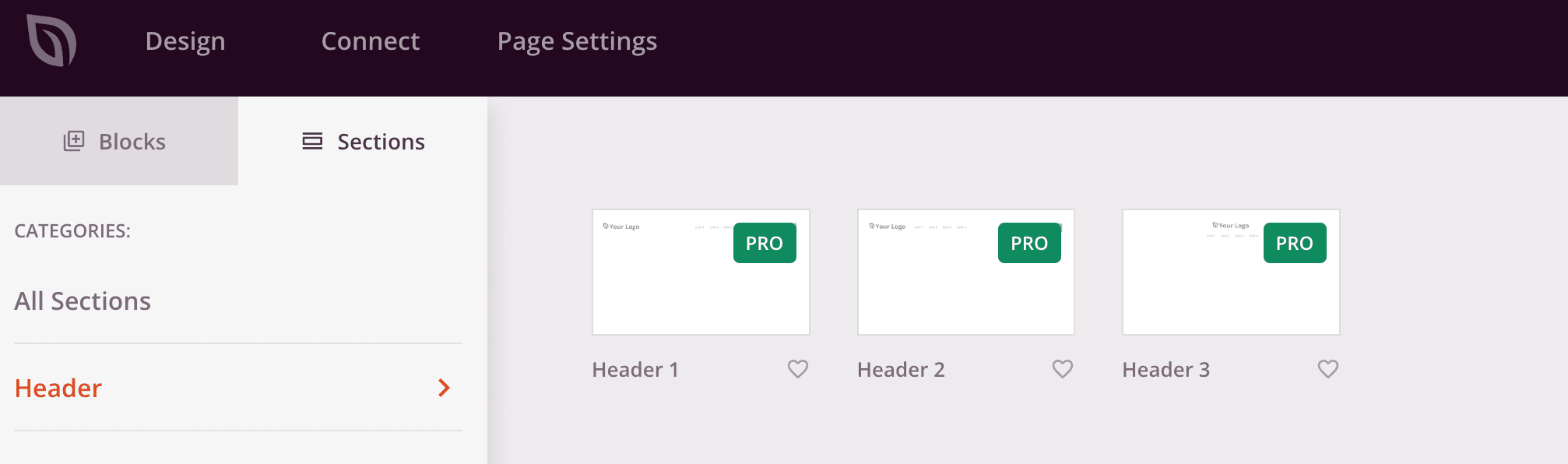Click PRO badge on Header 2

click(x=1029, y=243)
